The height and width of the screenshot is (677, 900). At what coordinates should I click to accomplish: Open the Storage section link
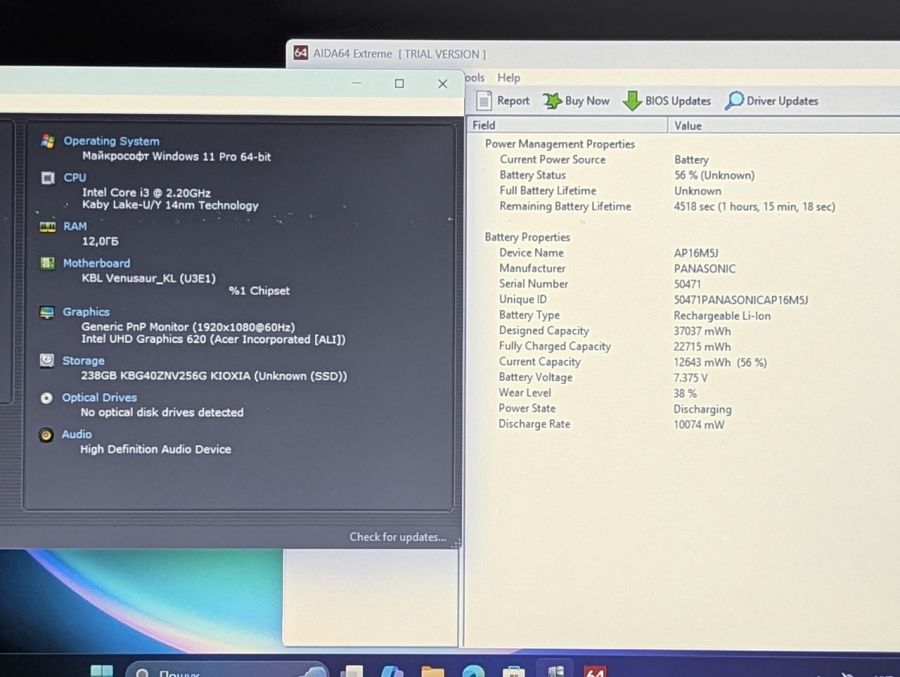tap(83, 361)
